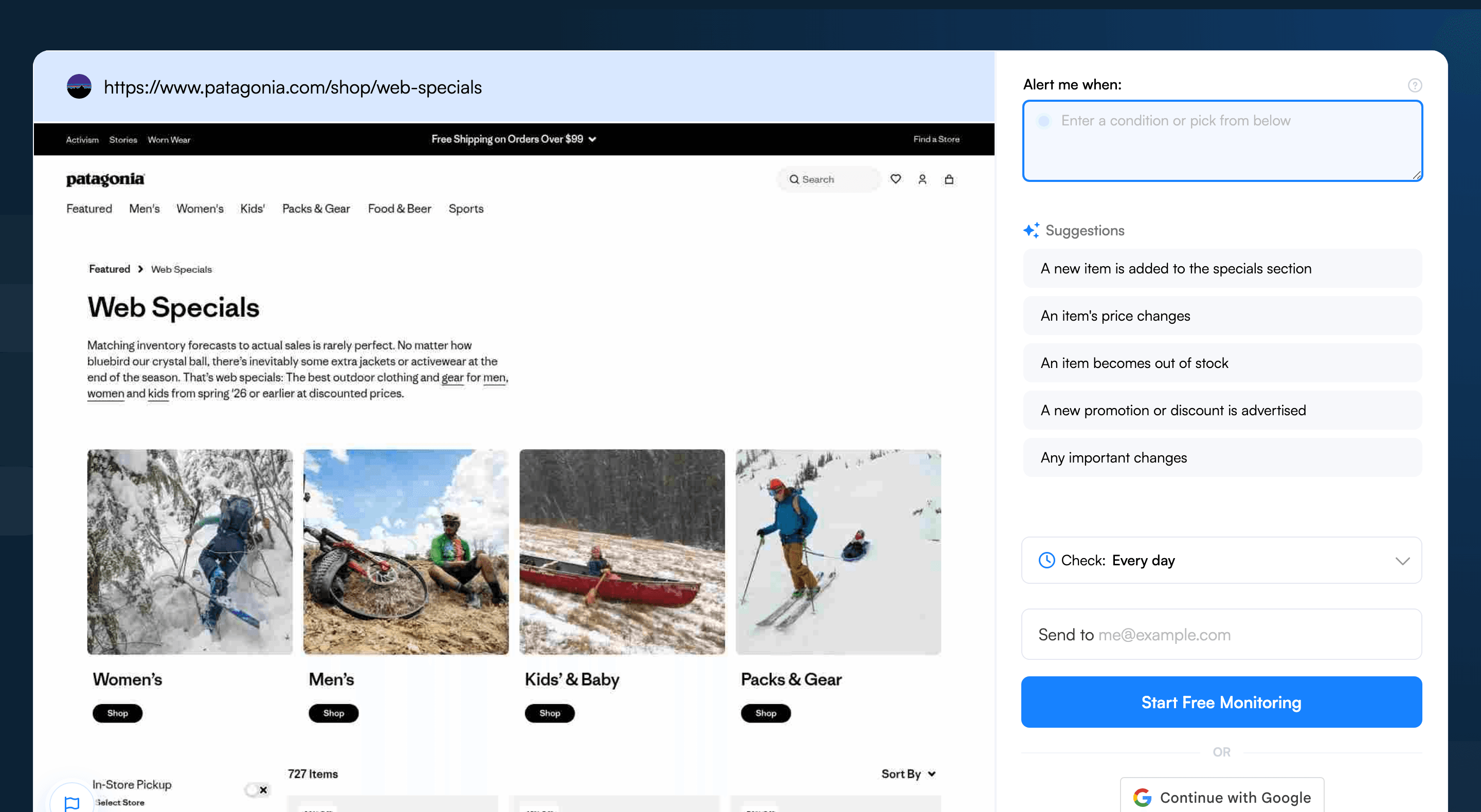Click the Web Specials breadcrumb
The width and height of the screenshot is (1481, 812).
(x=181, y=269)
